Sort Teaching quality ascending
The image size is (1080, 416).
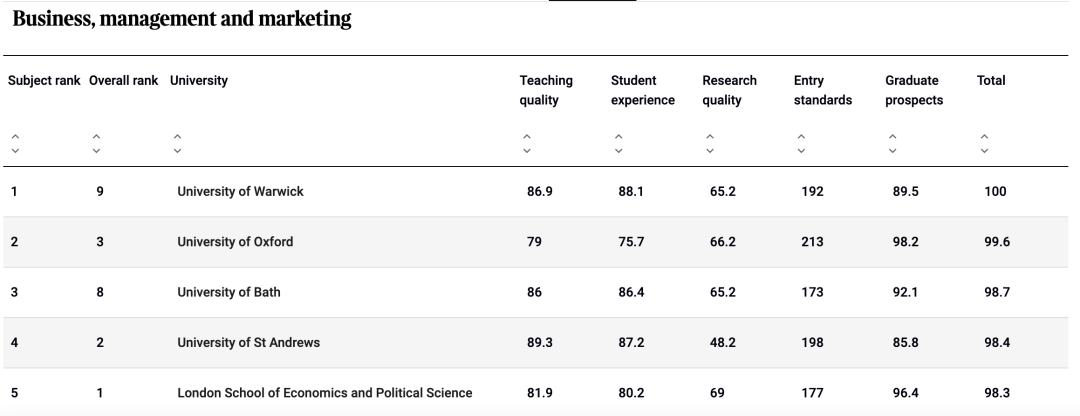pyautogui.click(x=527, y=137)
